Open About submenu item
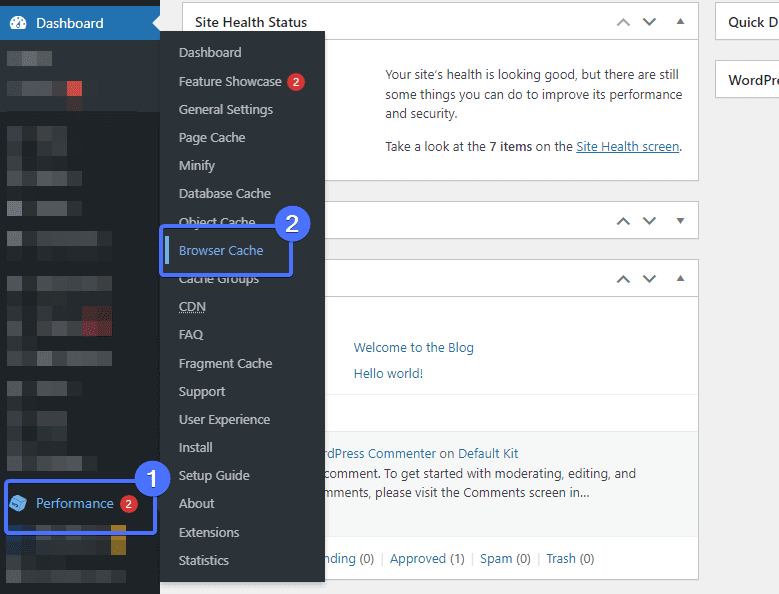Viewport: 779px width, 594px height. pyautogui.click(x=196, y=503)
